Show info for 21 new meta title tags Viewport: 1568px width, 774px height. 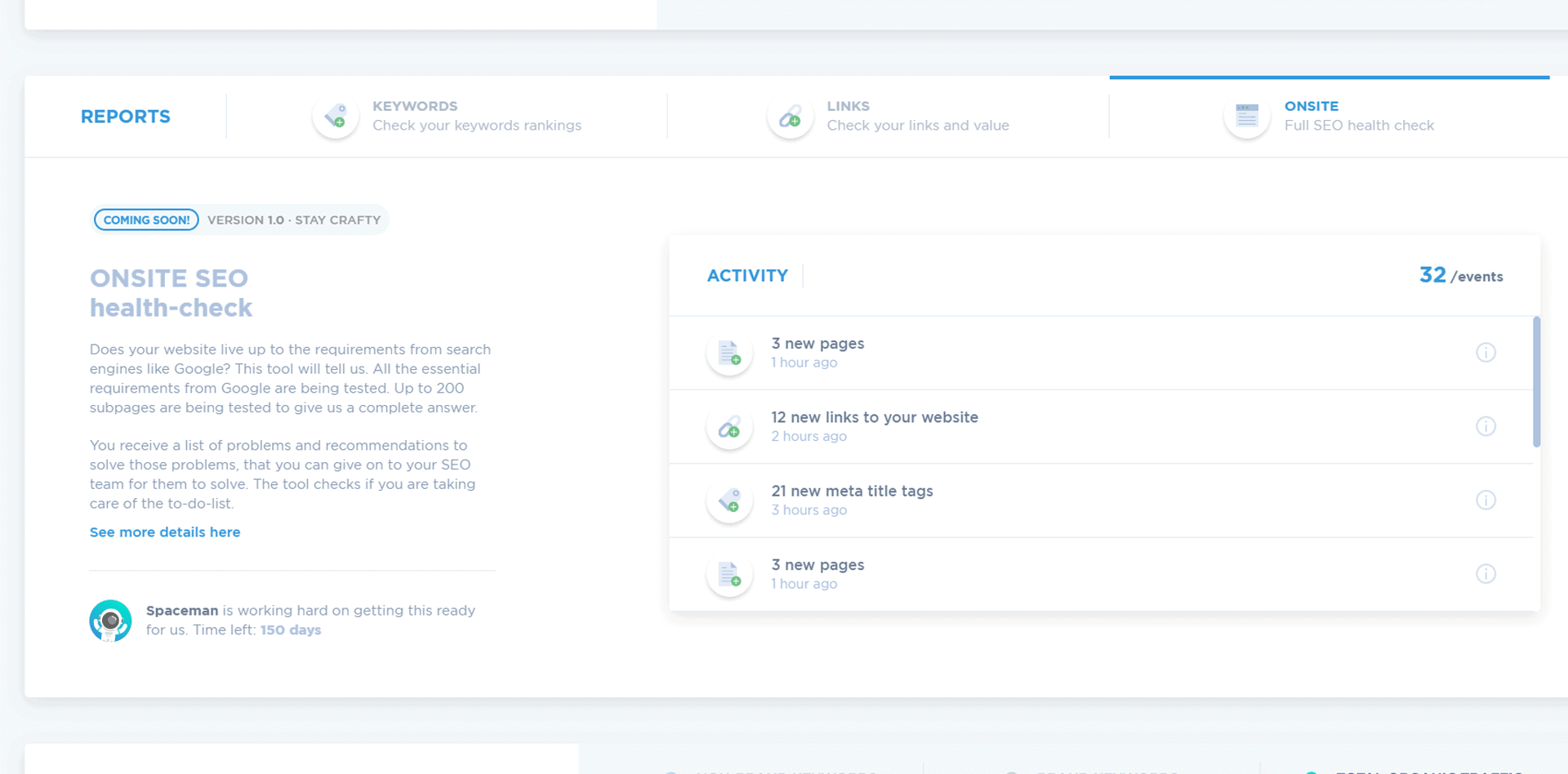1486,500
